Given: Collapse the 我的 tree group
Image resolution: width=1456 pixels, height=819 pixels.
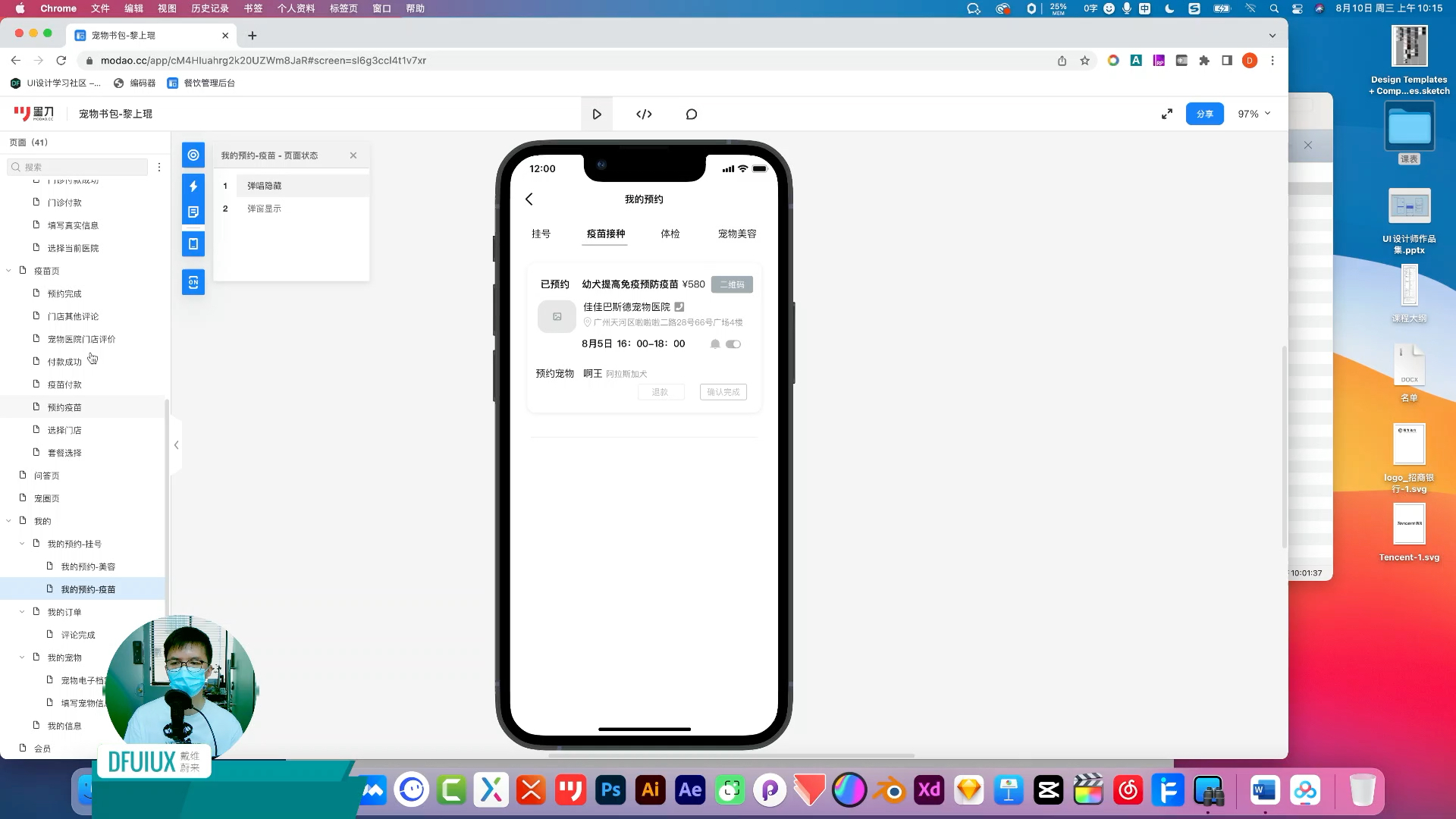Looking at the screenshot, I should [8, 521].
